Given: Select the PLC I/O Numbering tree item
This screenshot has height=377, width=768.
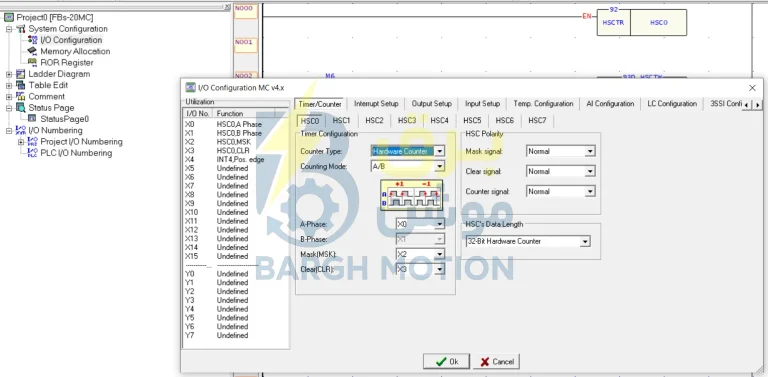Looking at the screenshot, I should (x=76, y=153).
